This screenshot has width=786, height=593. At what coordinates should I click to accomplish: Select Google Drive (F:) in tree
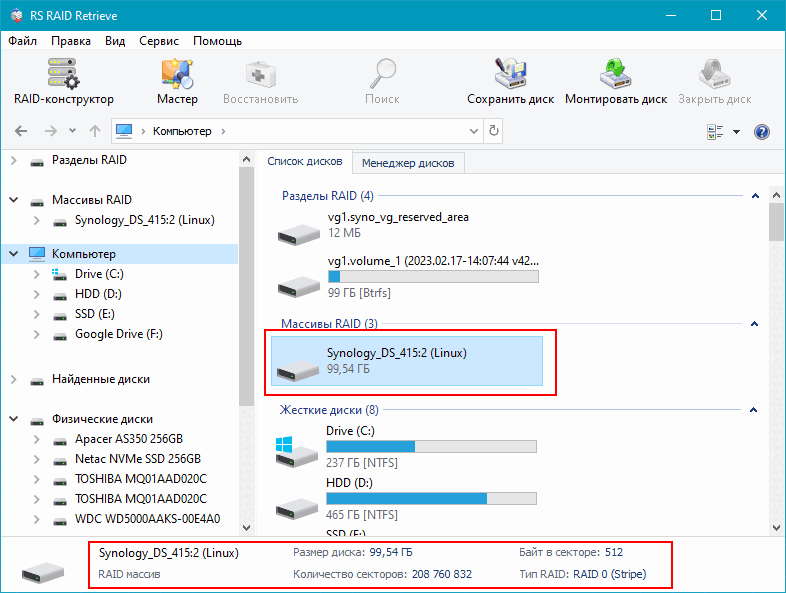(119, 334)
